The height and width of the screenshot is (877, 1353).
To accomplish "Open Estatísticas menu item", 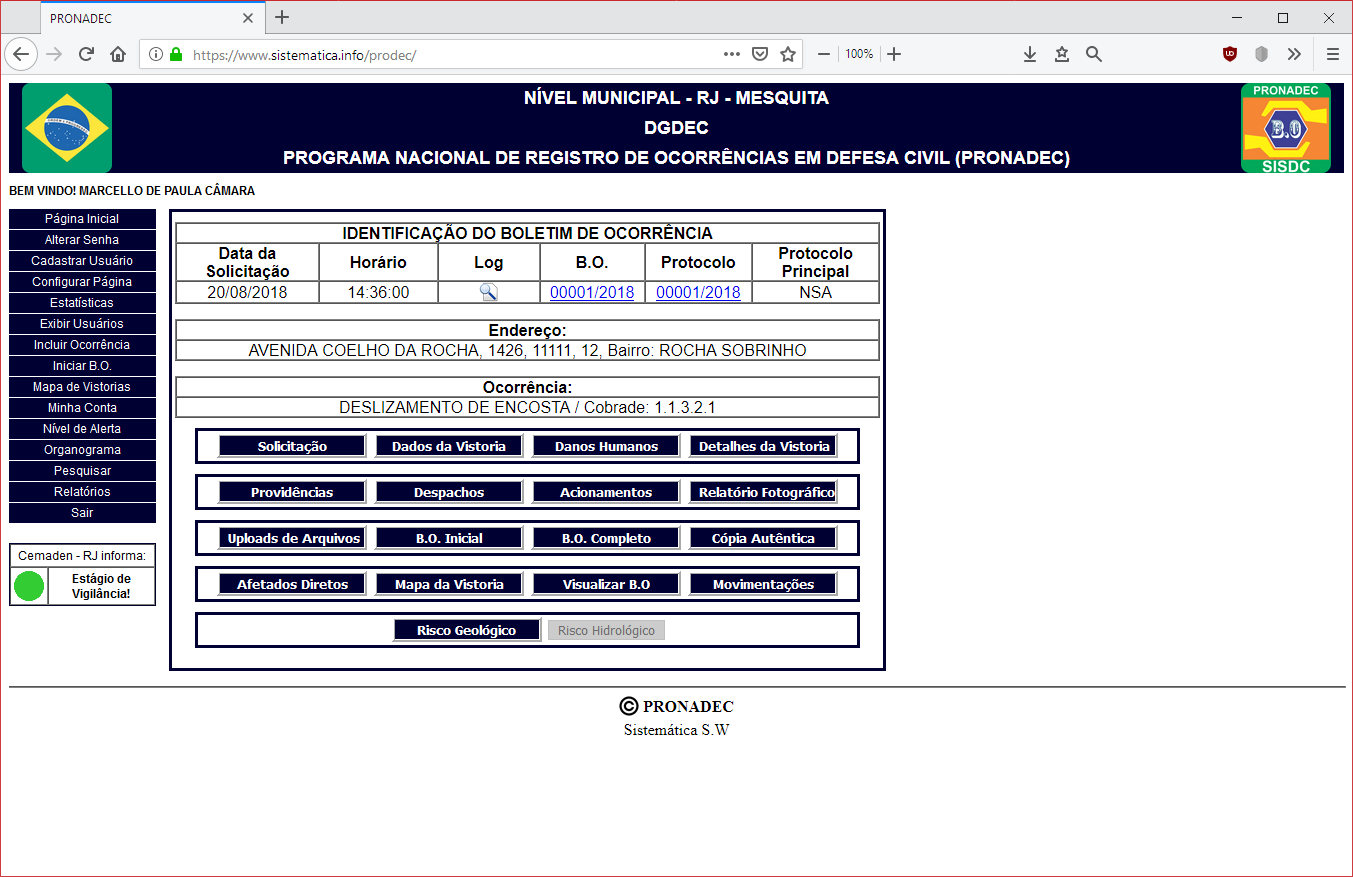I will pos(82,303).
